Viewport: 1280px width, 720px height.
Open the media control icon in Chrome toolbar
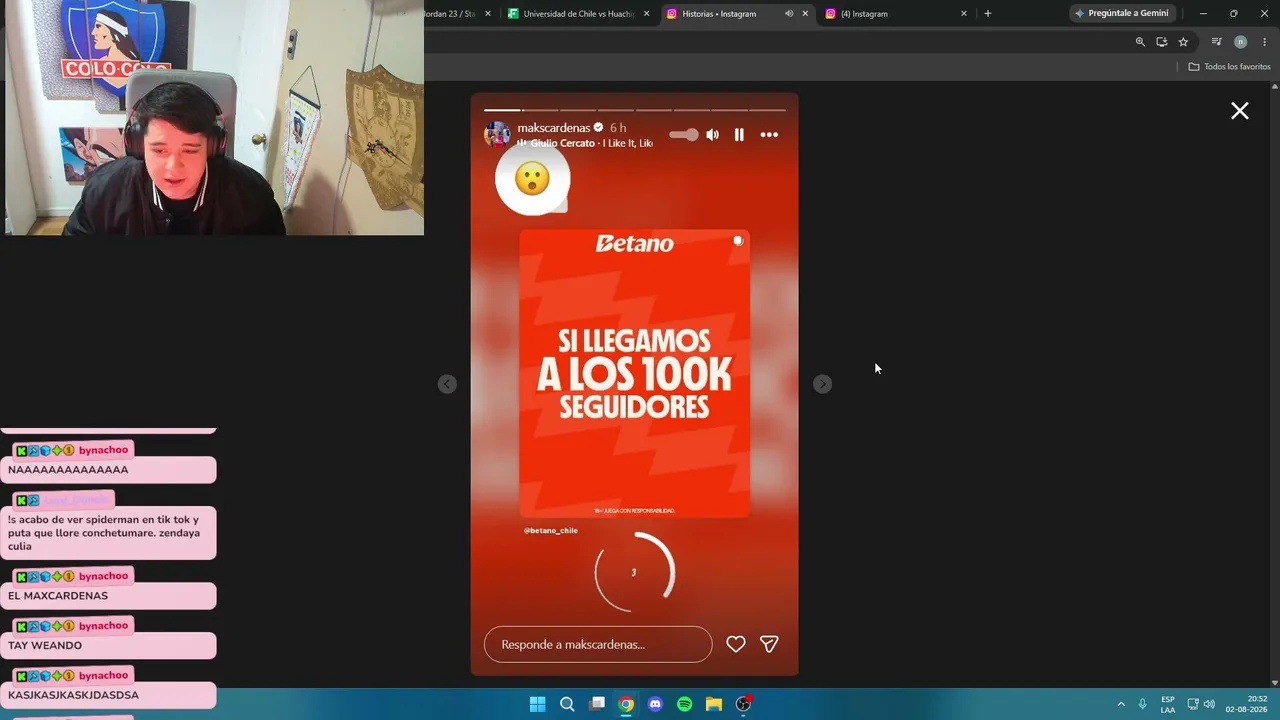pyautogui.click(x=1216, y=42)
